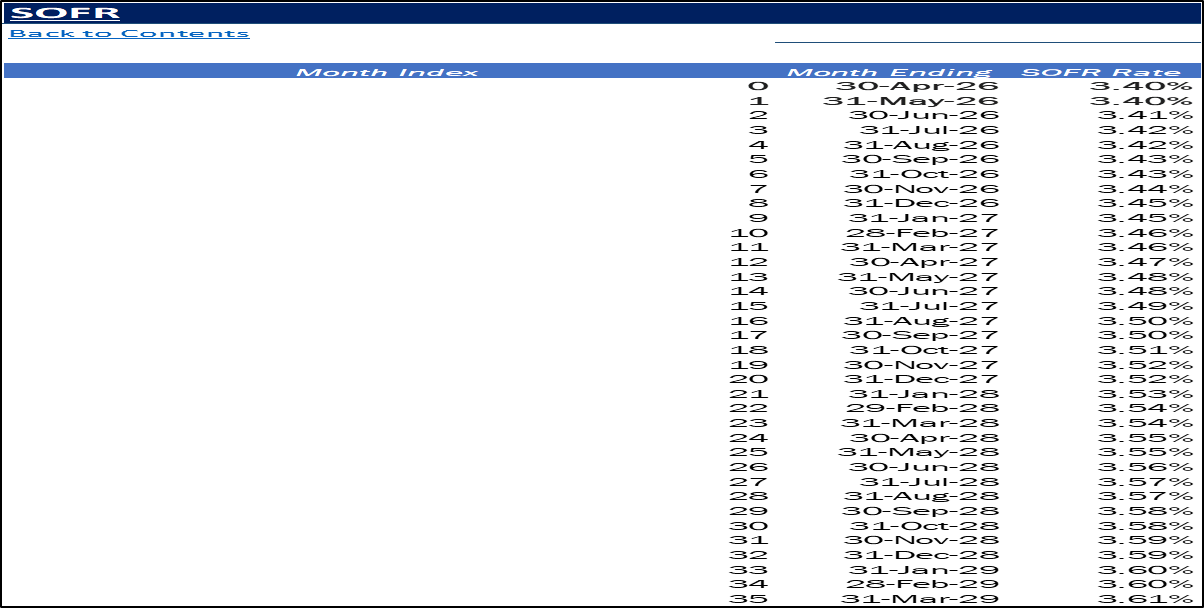Select date cell 30-Apr-28

925,438
